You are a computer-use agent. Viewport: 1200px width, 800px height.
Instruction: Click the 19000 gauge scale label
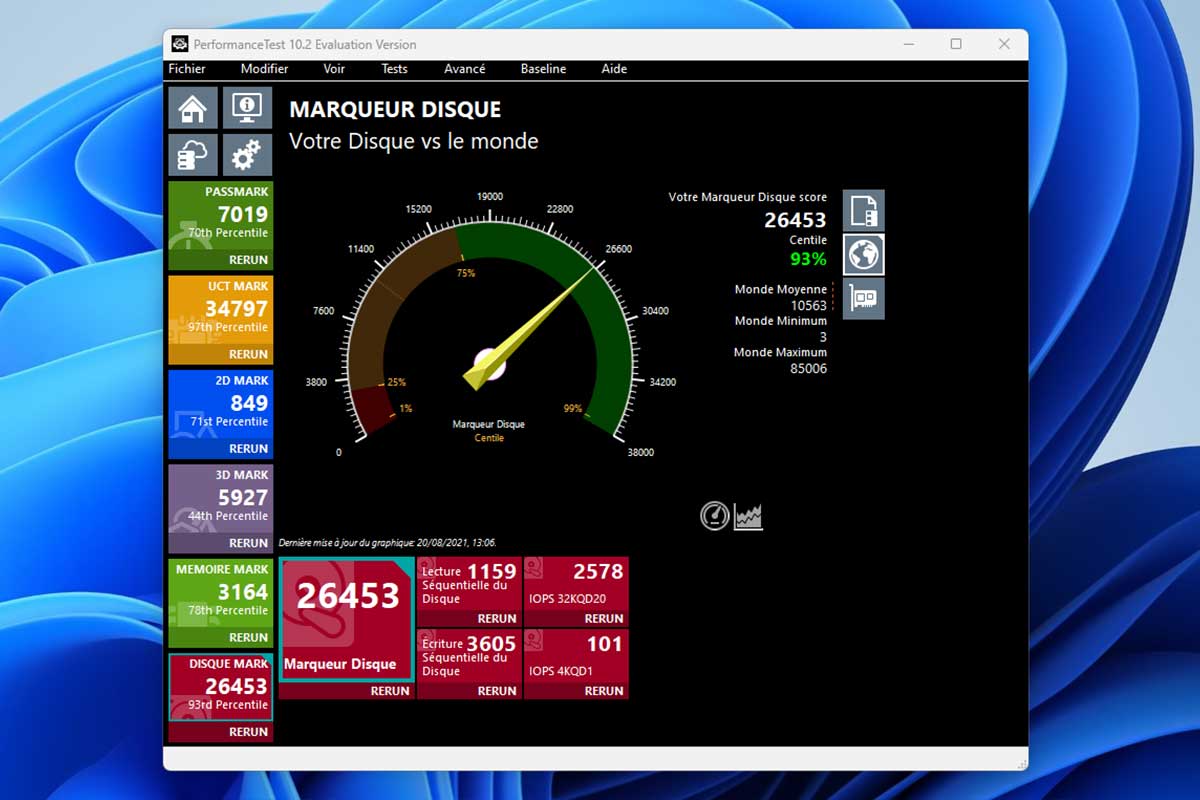pos(490,197)
